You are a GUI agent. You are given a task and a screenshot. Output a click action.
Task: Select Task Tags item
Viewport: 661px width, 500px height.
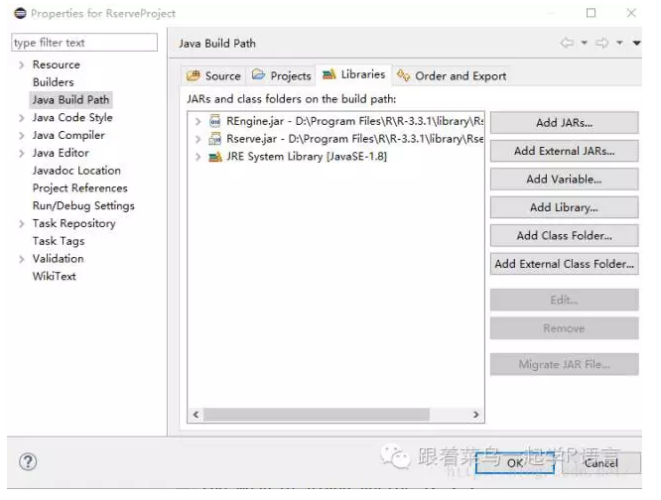click(59, 241)
